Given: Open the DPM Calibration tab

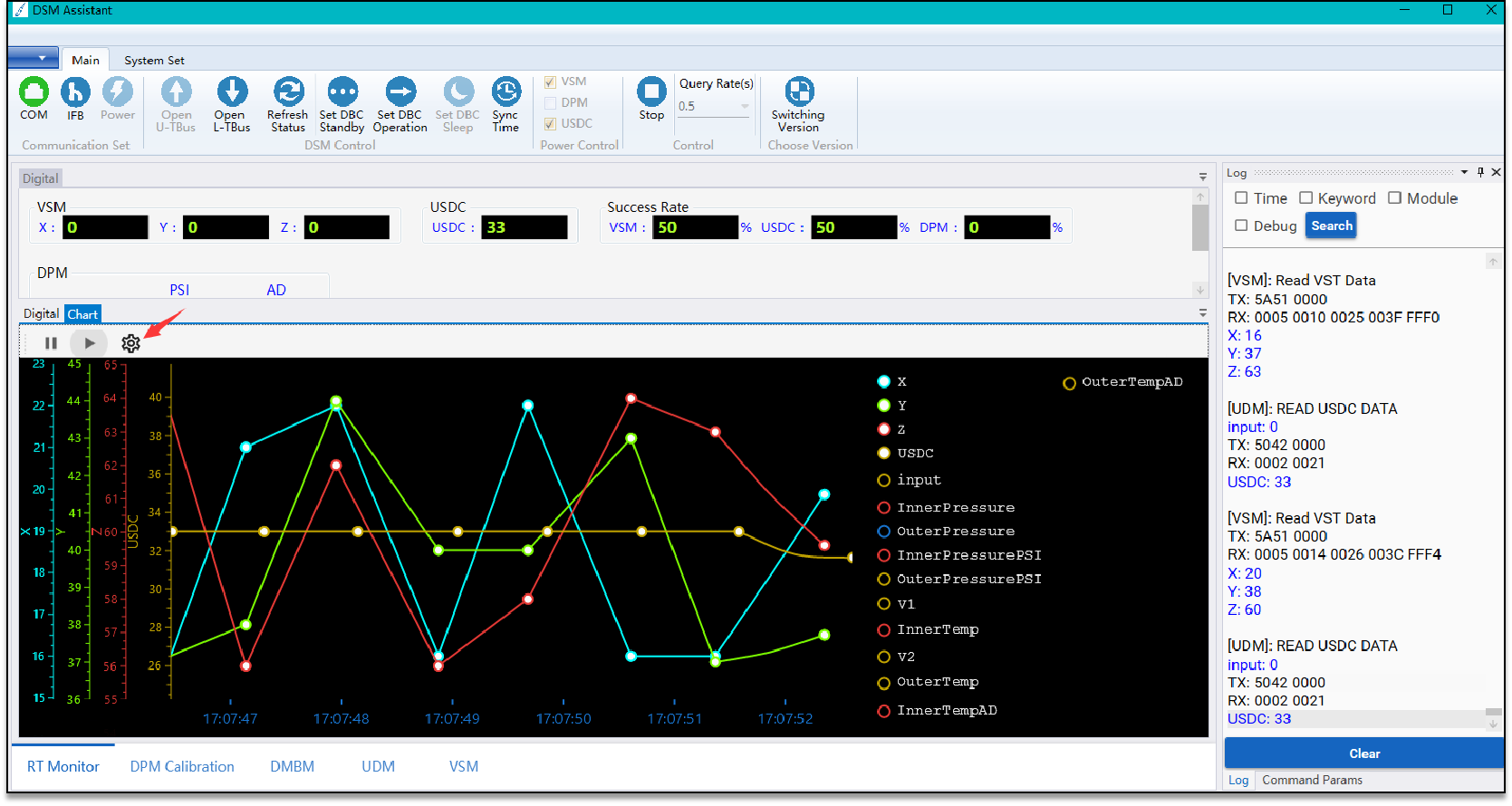Looking at the screenshot, I should point(182,766).
